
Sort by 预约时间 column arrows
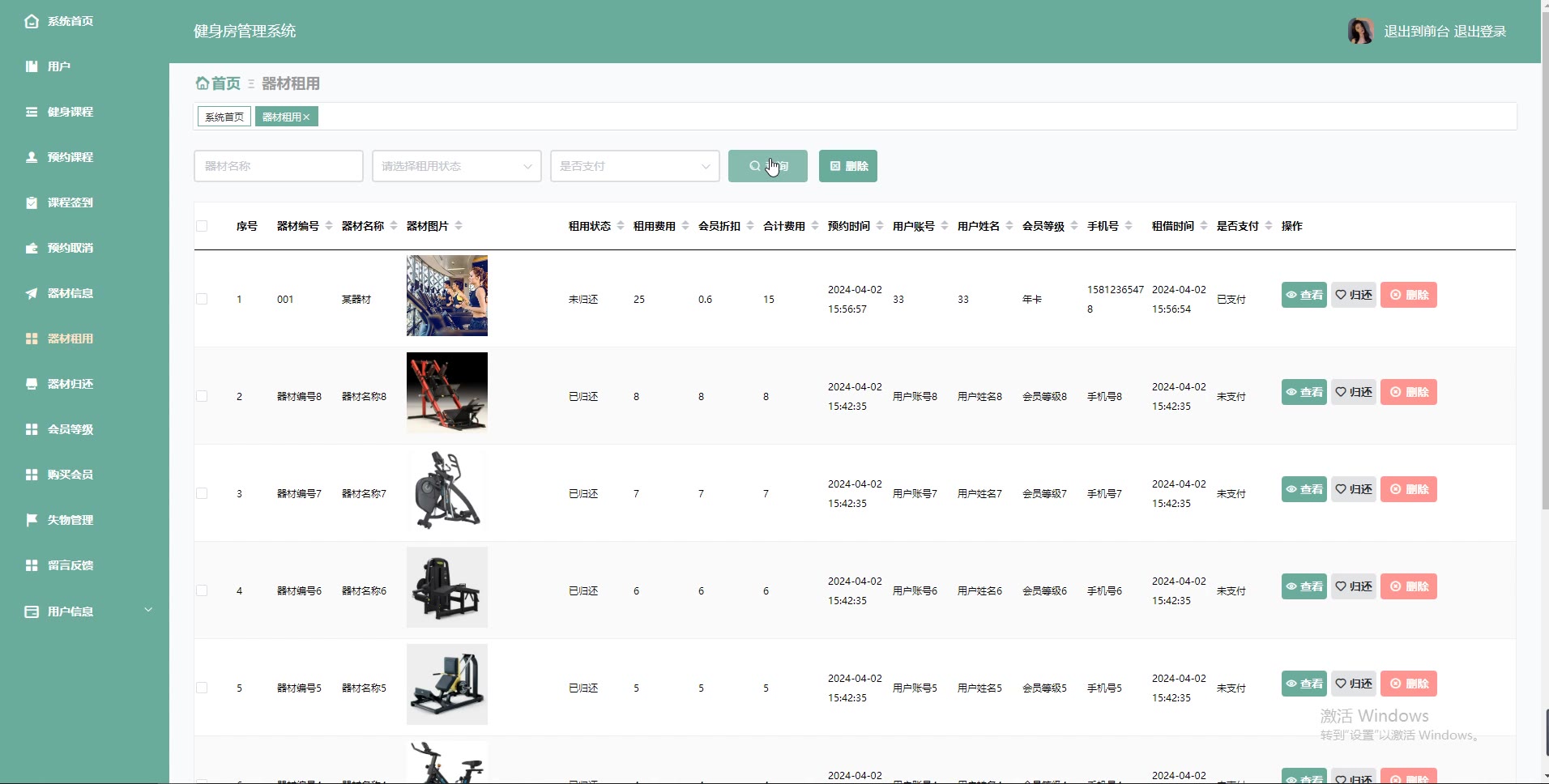coord(880,226)
